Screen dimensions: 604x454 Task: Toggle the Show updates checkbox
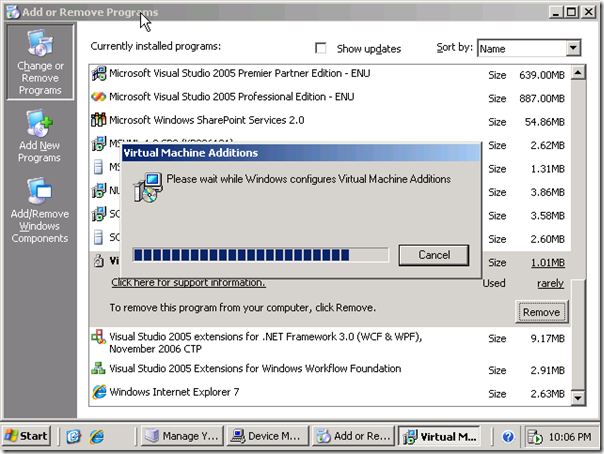[320, 48]
